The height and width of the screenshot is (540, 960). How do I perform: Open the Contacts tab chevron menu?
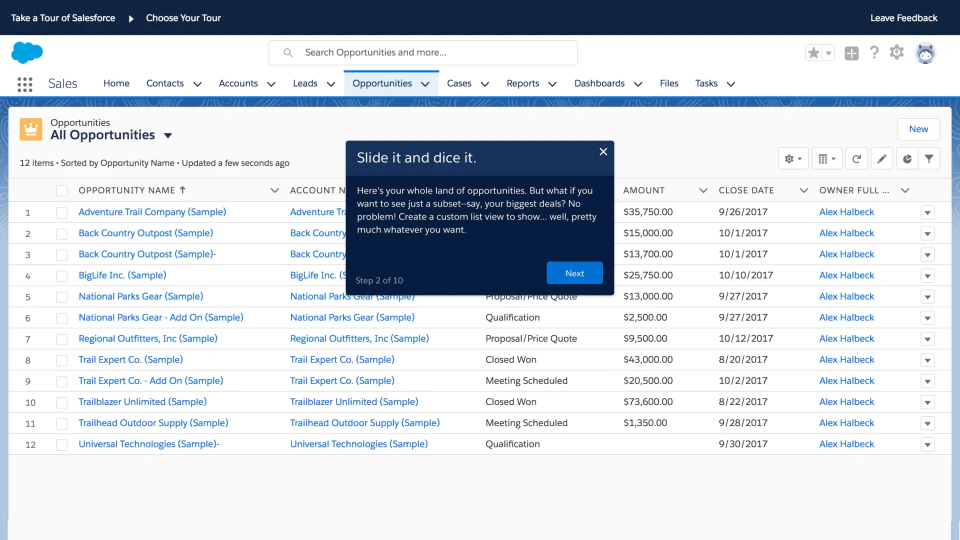click(x=197, y=84)
